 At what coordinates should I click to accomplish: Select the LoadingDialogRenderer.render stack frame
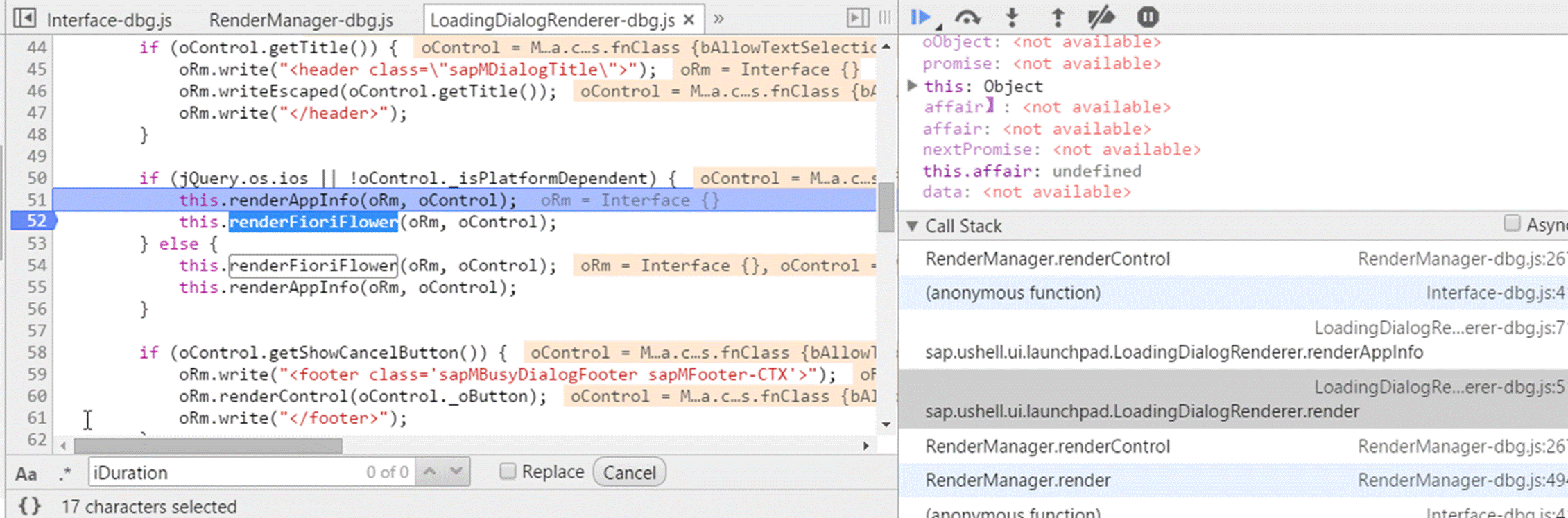[1233, 399]
